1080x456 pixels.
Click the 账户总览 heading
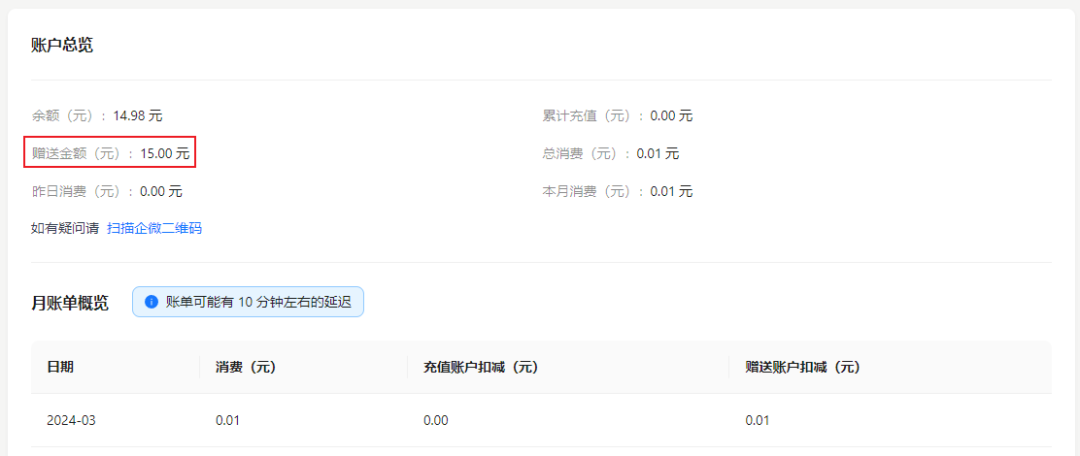[62, 46]
